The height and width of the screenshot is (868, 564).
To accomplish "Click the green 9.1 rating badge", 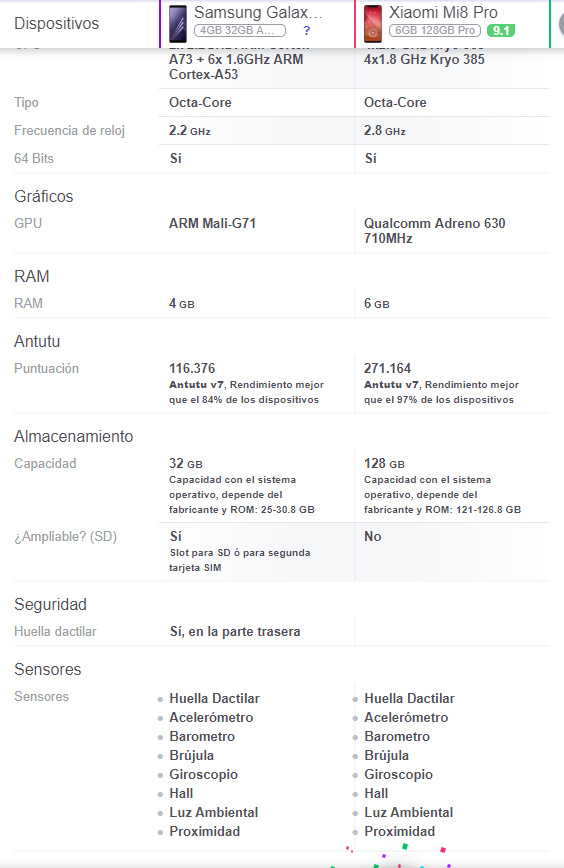I will 501,30.
